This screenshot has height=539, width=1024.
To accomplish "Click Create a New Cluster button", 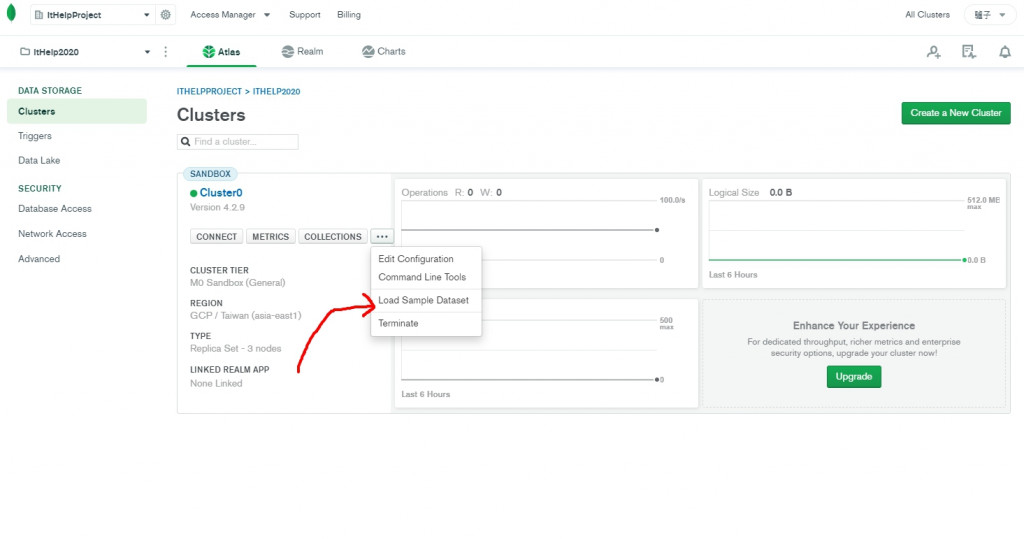I will tap(955, 113).
